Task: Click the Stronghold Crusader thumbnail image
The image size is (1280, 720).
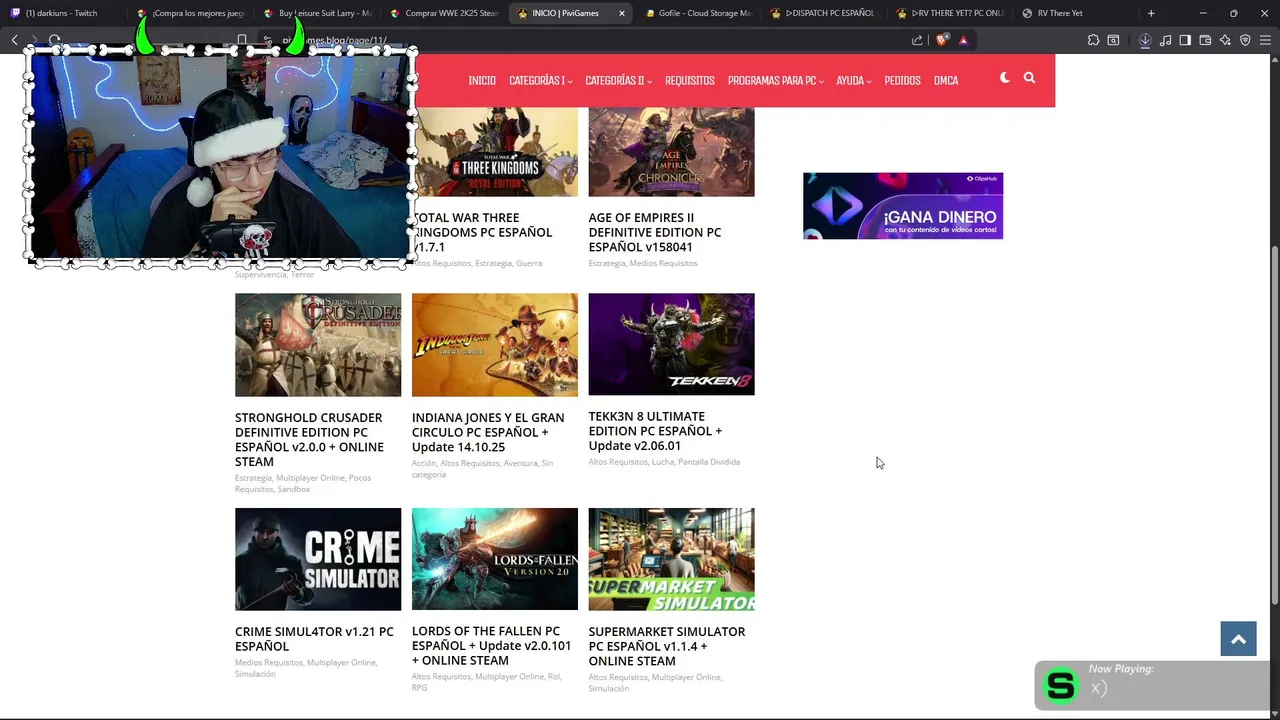Action: click(318, 345)
